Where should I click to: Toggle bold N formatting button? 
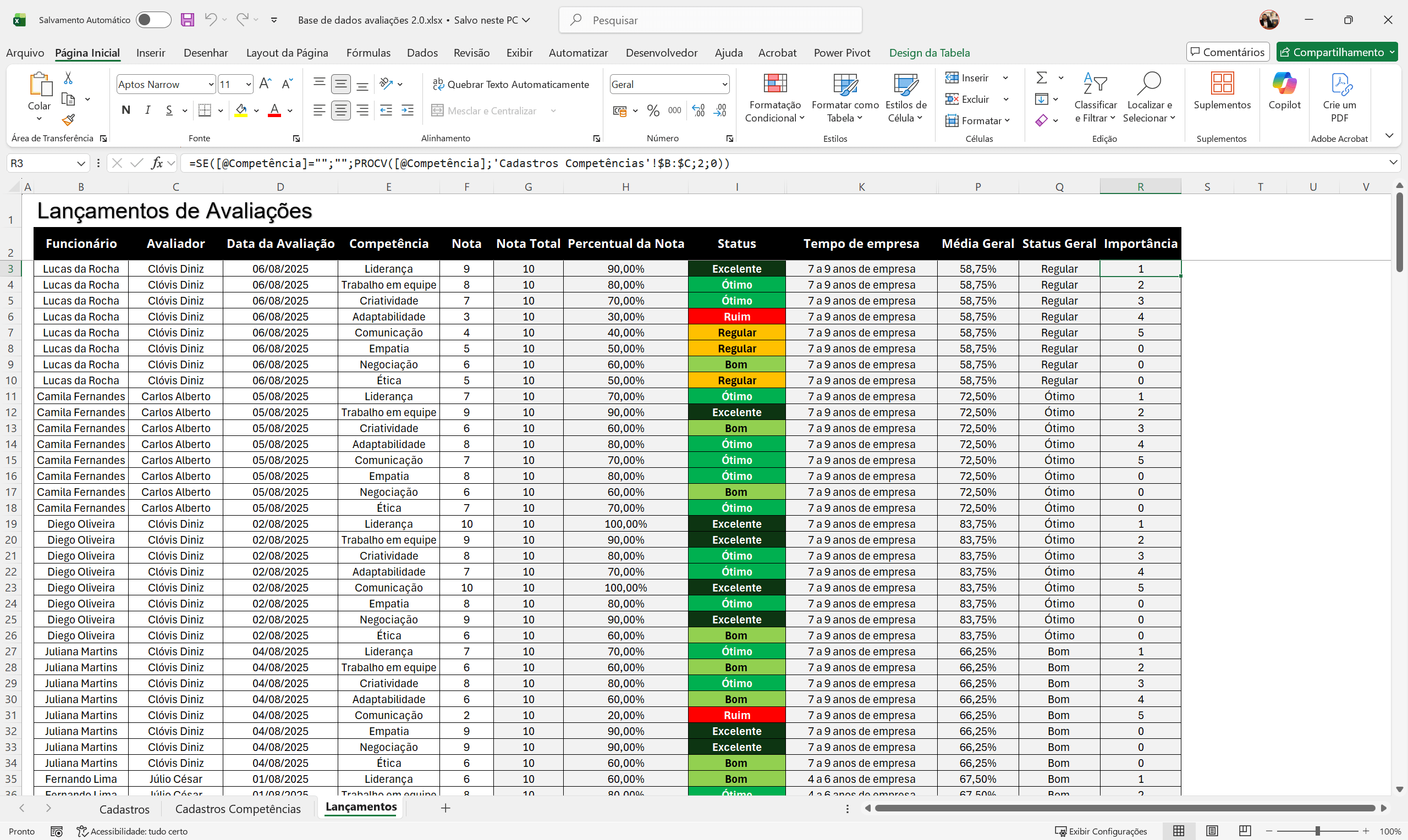click(x=127, y=110)
